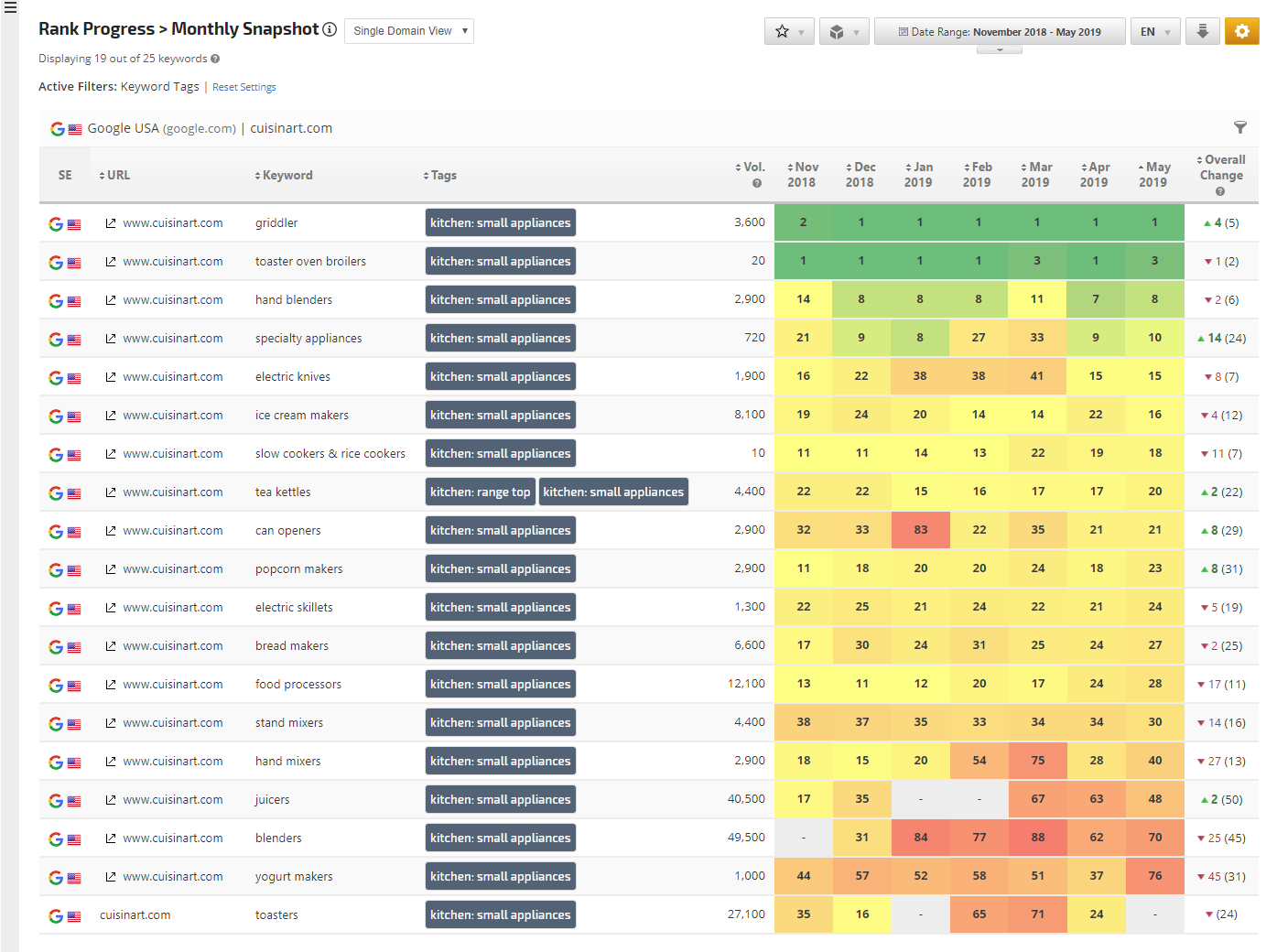The width and height of the screenshot is (1277, 952).
Task: Open the hamburger menu icon
Action: tap(10, 7)
